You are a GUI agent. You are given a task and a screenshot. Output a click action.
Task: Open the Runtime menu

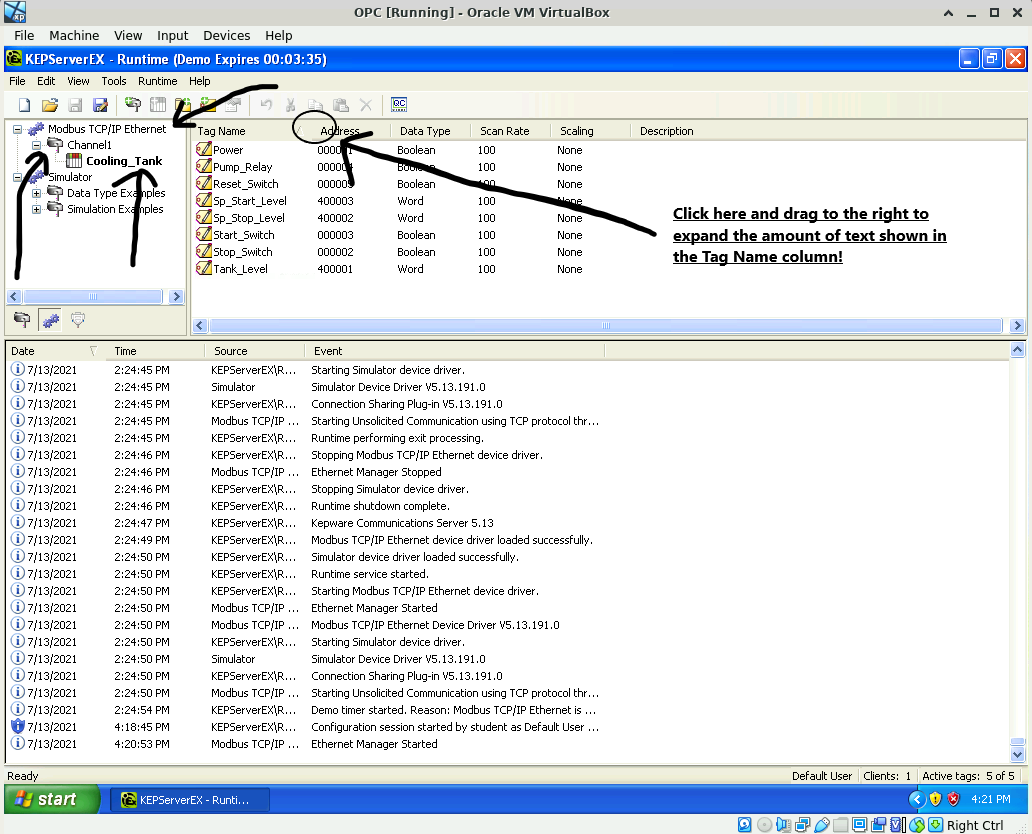157,81
